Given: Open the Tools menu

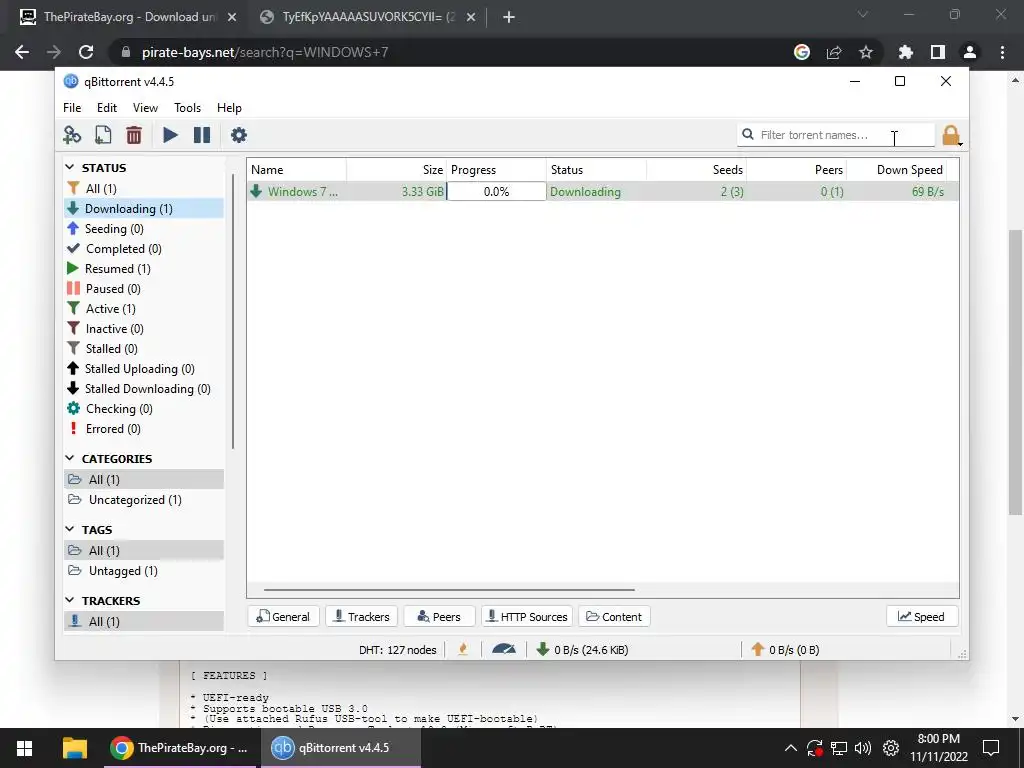Looking at the screenshot, I should pos(187,108).
